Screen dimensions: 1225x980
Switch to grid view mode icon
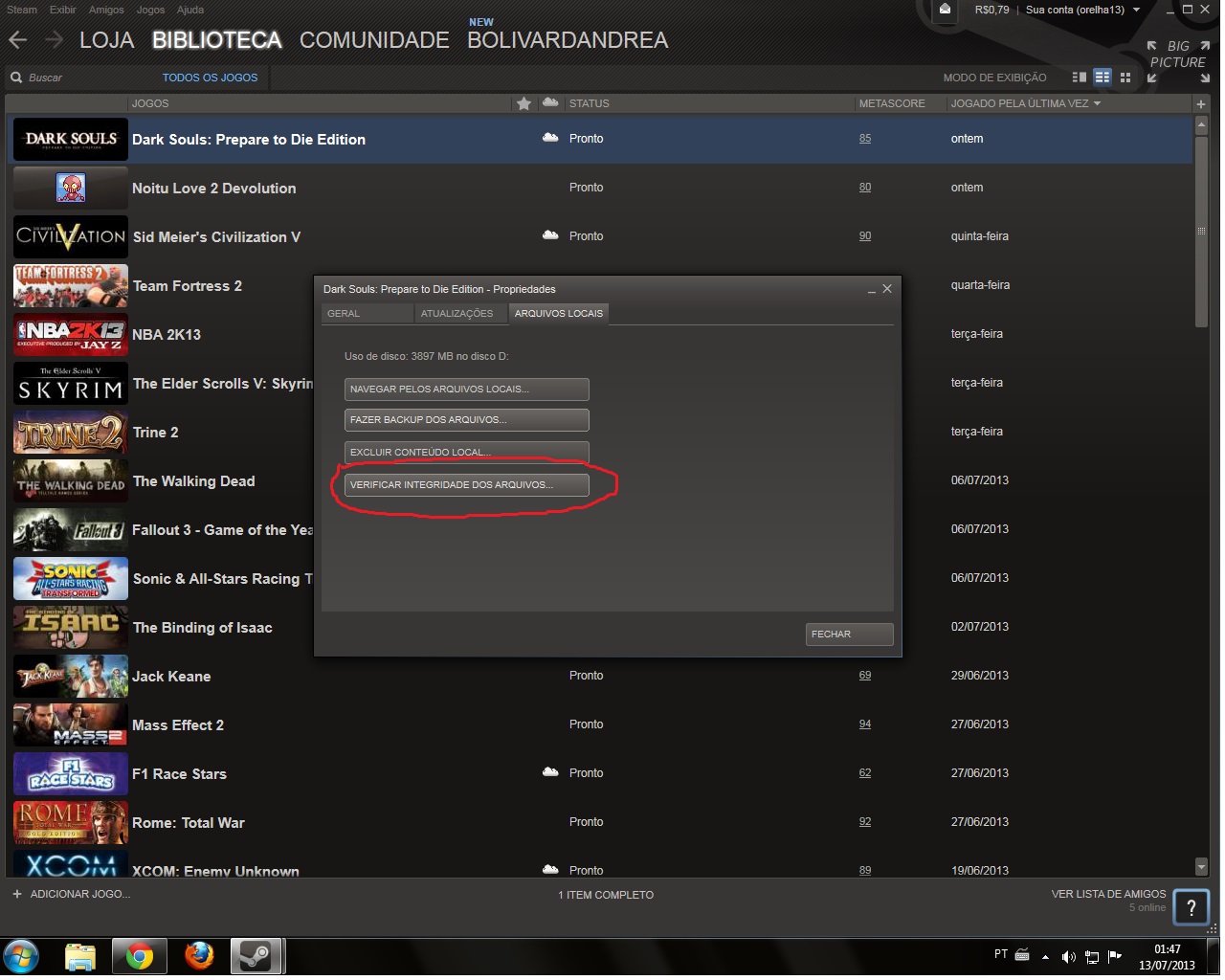pos(1125,78)
